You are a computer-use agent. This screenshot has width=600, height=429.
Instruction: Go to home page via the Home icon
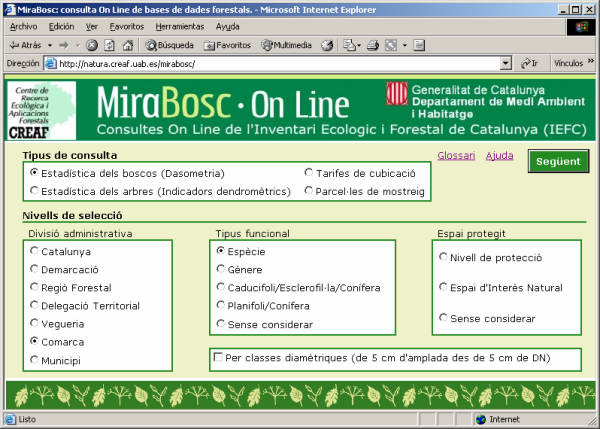coord(127,45)
